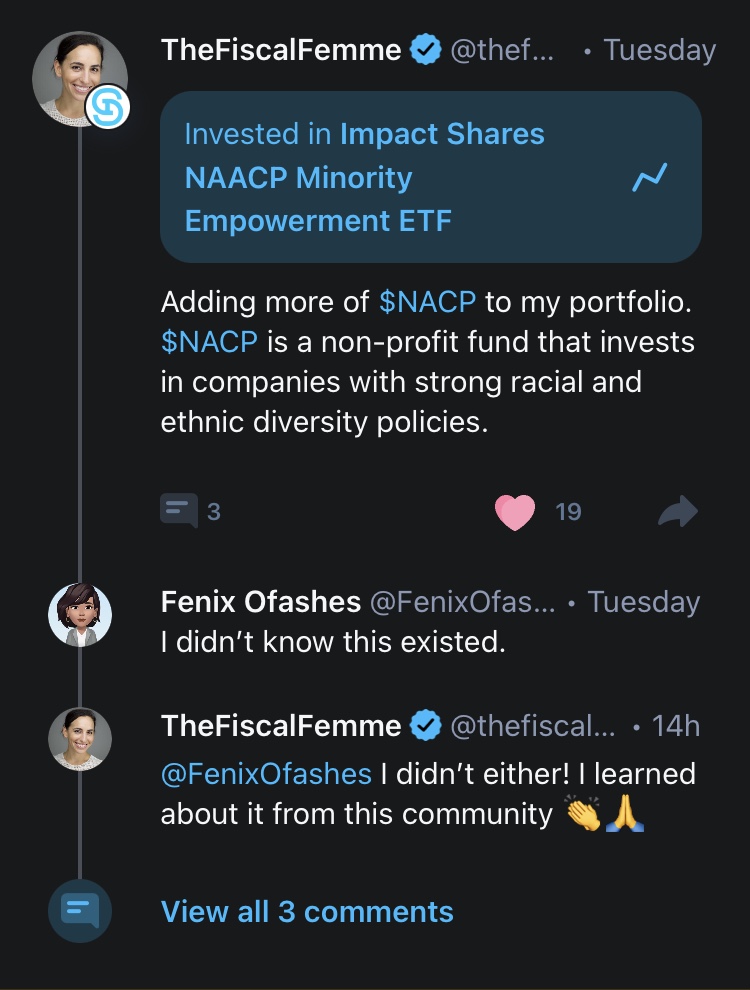The height and width of the screenshot is (990, 750).
Task: Open comments via speech bubble icon
Action: click(180, 511)
